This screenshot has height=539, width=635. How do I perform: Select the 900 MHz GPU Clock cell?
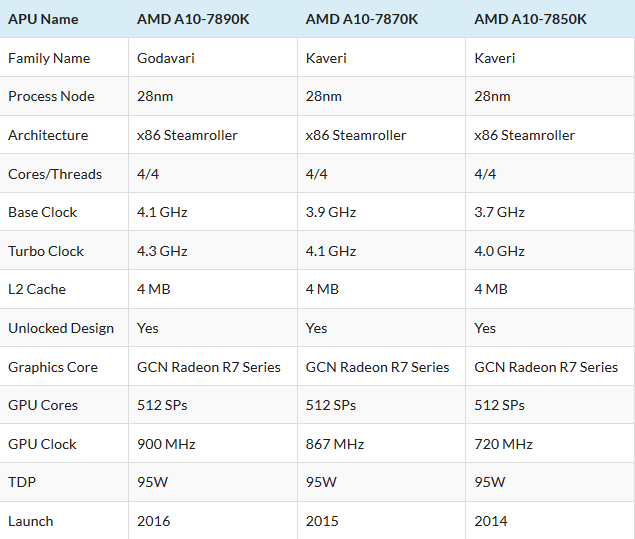click(166, 444)
